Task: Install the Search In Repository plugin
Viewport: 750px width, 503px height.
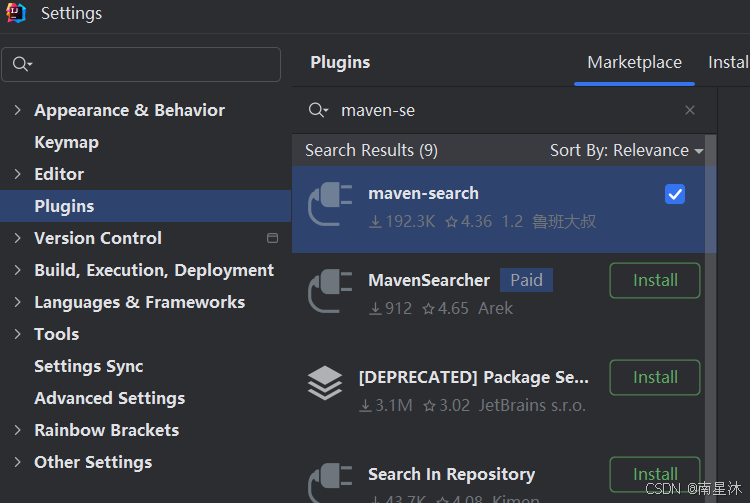Action: tap(655, 474)
